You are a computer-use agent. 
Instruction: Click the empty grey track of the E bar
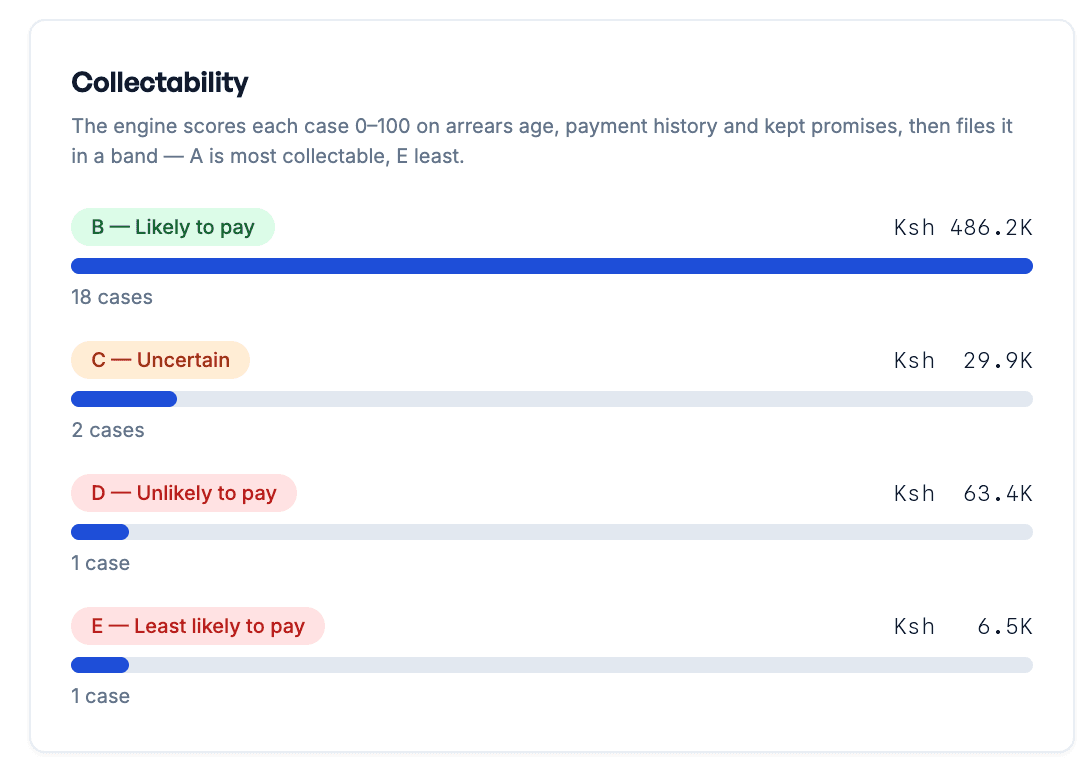(x=581, y=665)
